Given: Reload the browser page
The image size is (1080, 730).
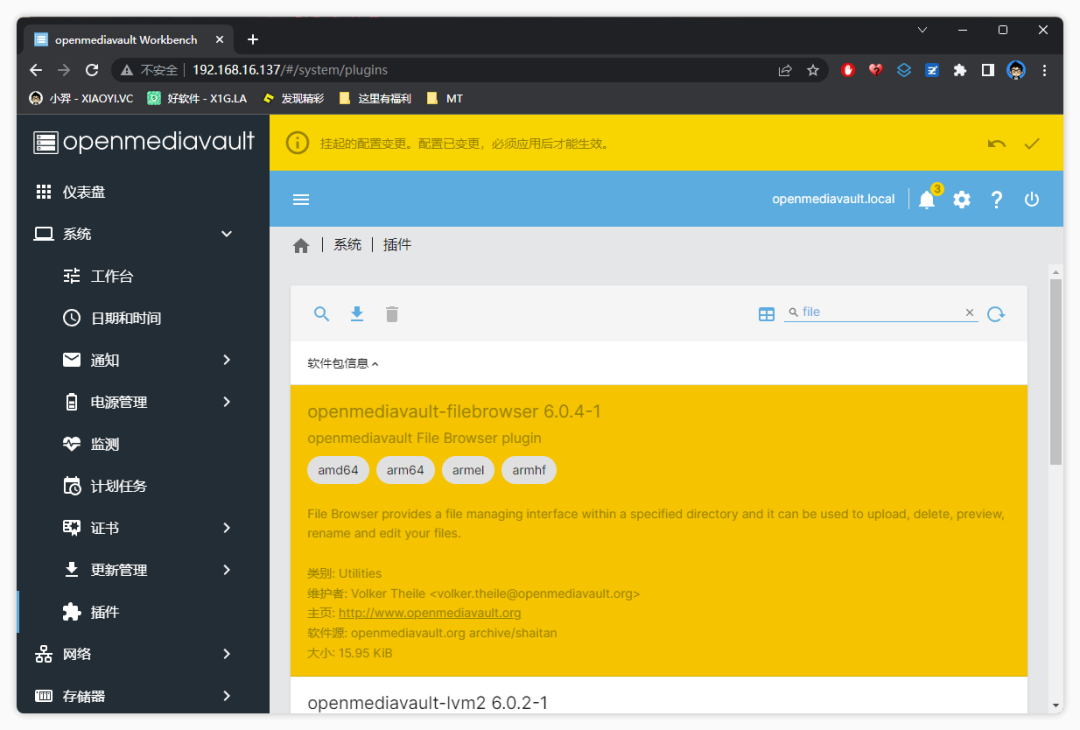Looking at the screenshot, I should [92, 70].
